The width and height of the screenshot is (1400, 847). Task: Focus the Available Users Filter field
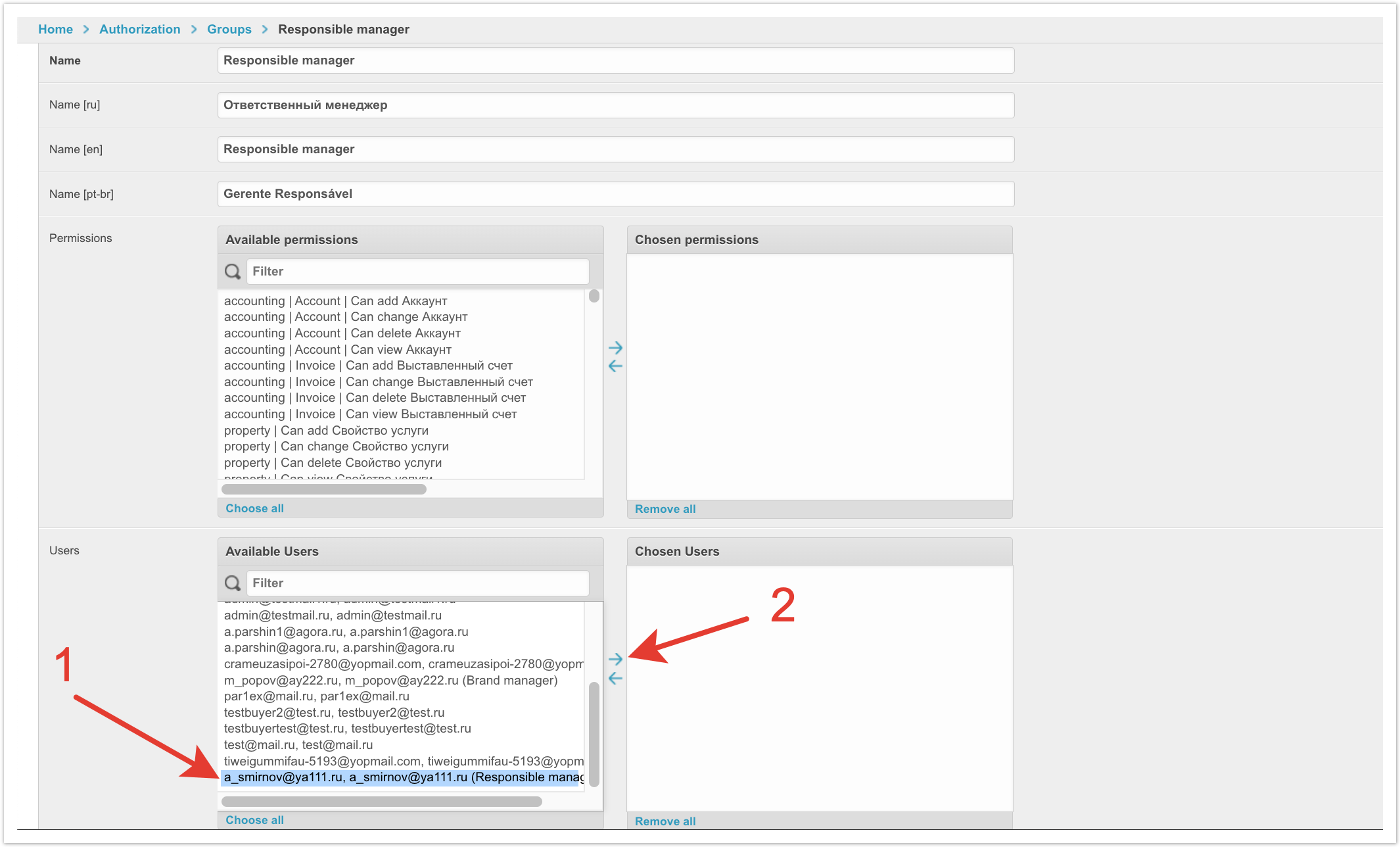(x=417, y=583)
